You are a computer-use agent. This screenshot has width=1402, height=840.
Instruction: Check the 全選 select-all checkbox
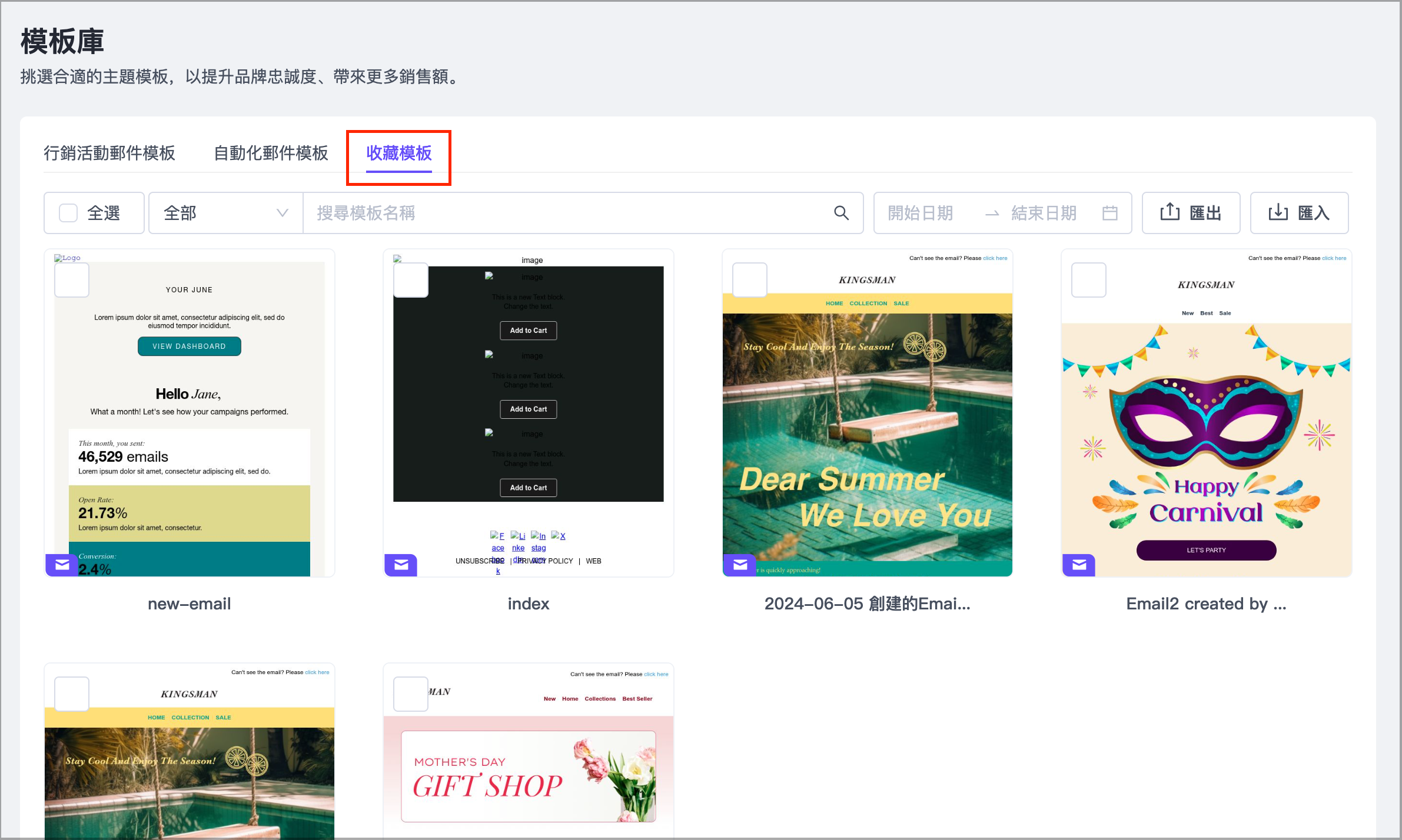(x=68, y=213)
